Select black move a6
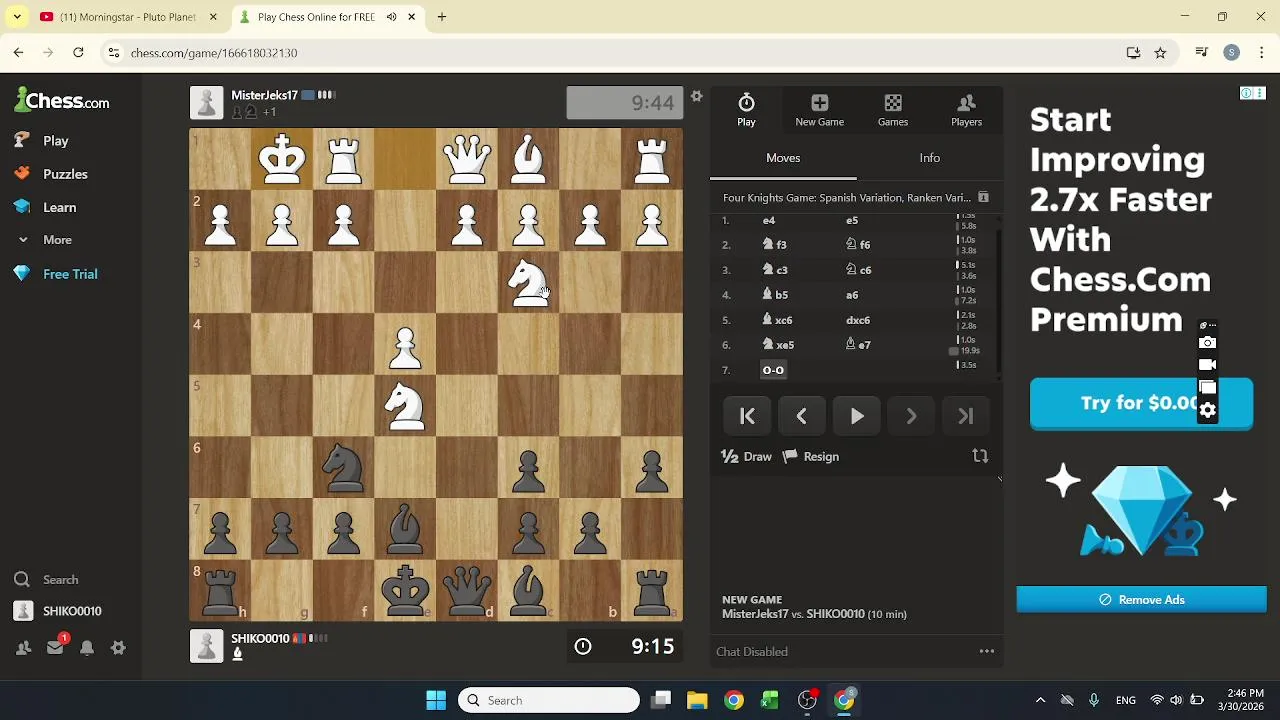Screen dimensions: 1280x720 click(x=852, y=295)
